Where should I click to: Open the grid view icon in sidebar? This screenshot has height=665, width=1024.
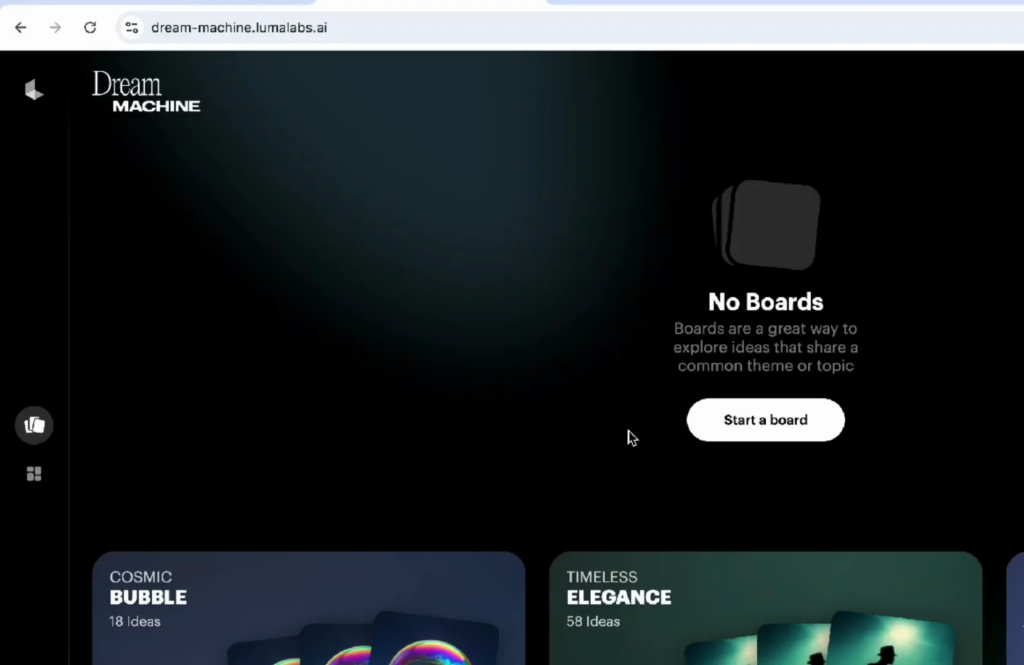coord(34,474)
